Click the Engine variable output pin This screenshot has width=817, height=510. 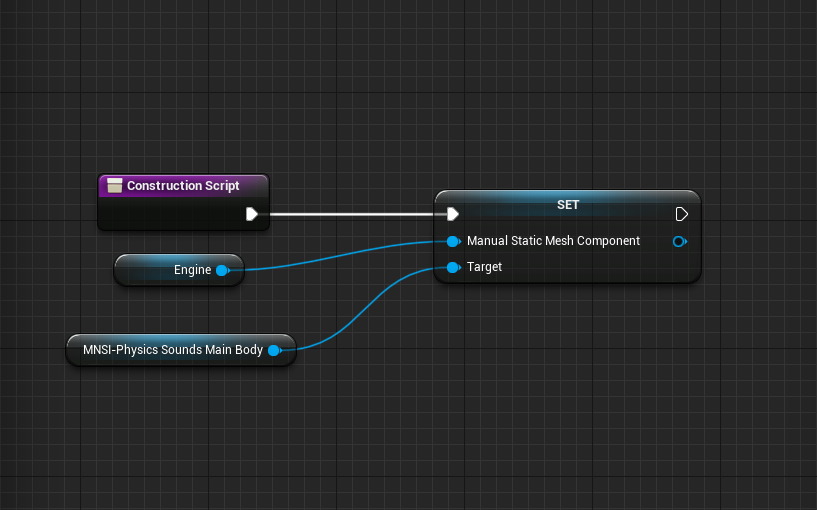pos(222,270)
